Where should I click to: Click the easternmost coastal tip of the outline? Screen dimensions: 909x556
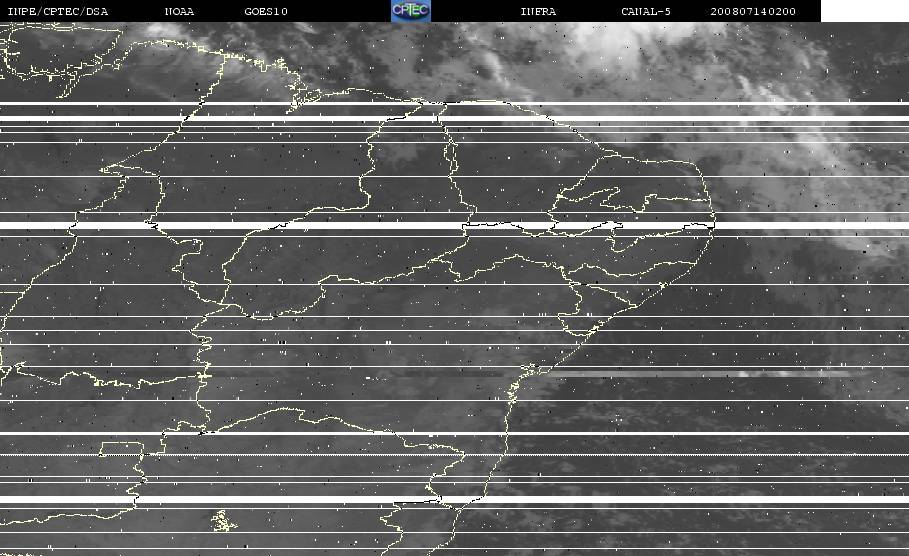tap(714, 223)
